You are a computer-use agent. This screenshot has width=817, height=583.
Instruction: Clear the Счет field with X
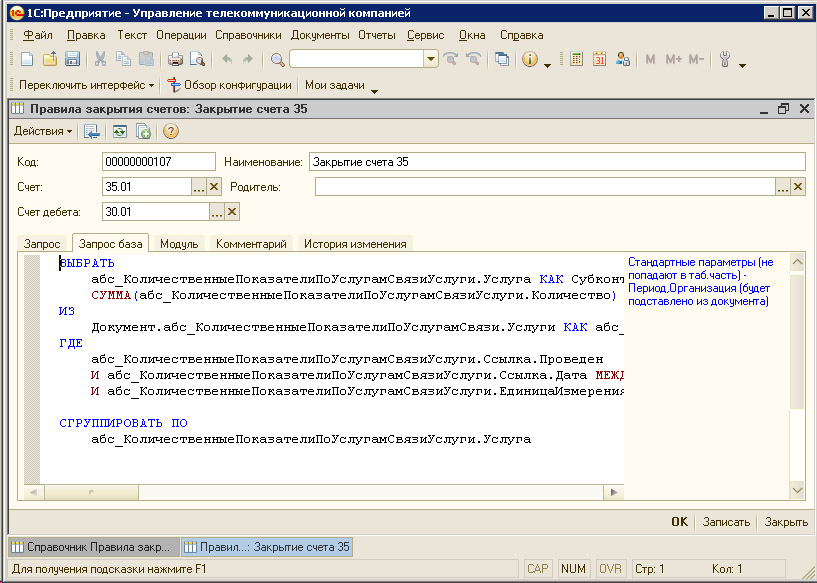pos(214,187)
